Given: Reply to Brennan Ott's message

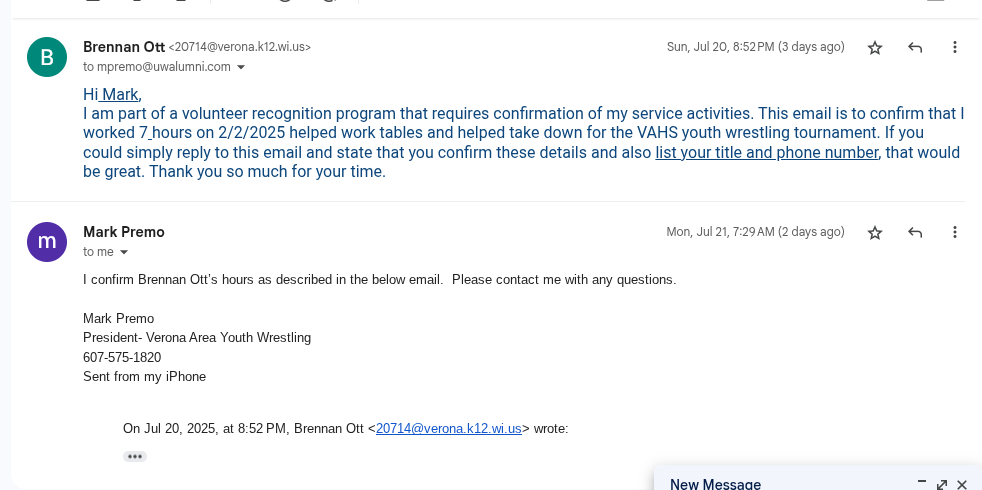Looking at the screenshot, I should point(915,47).
